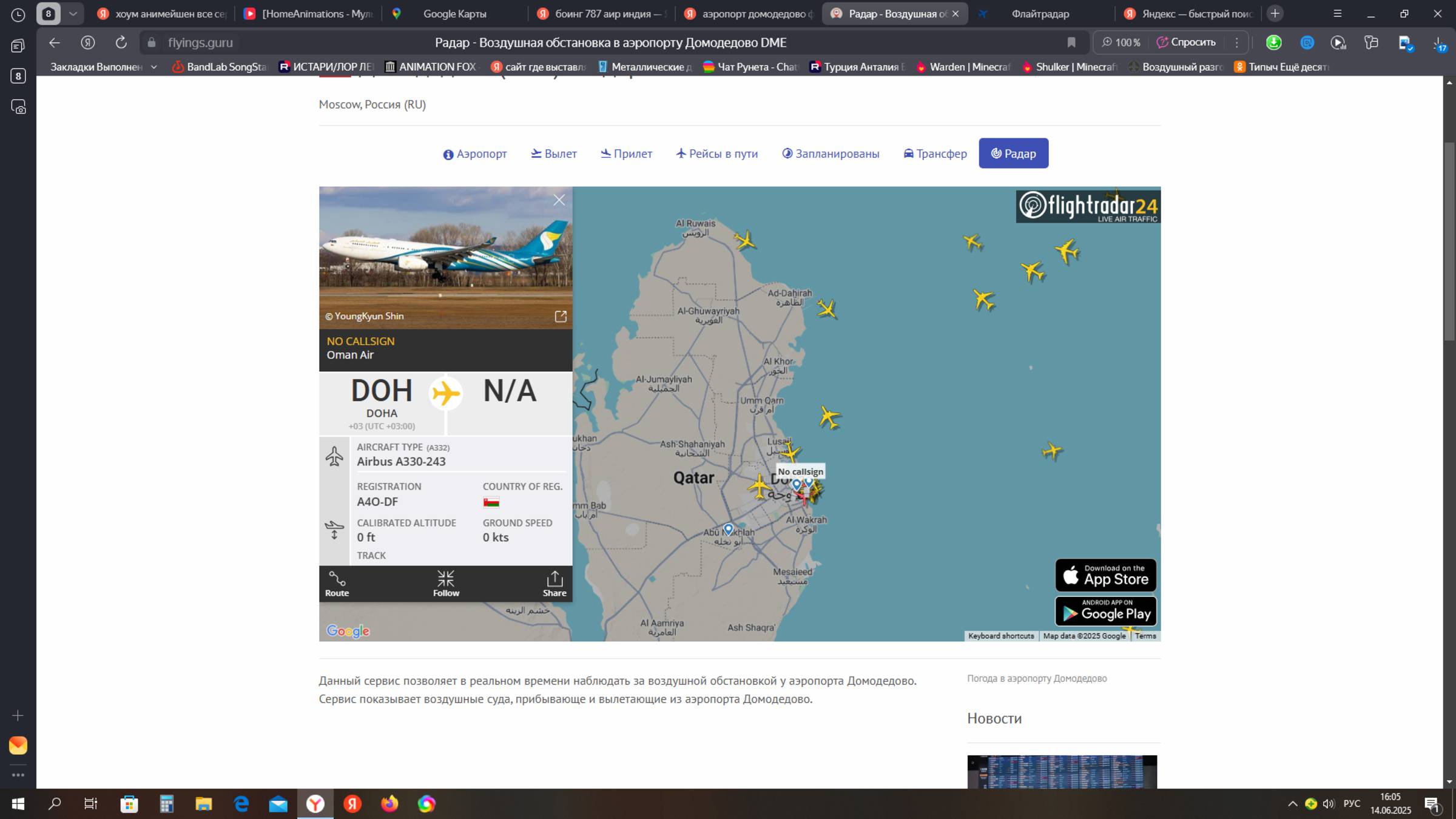Select plane near Al Ruwais
This screenshot has width=1456, height=819.
coord(745,241)
